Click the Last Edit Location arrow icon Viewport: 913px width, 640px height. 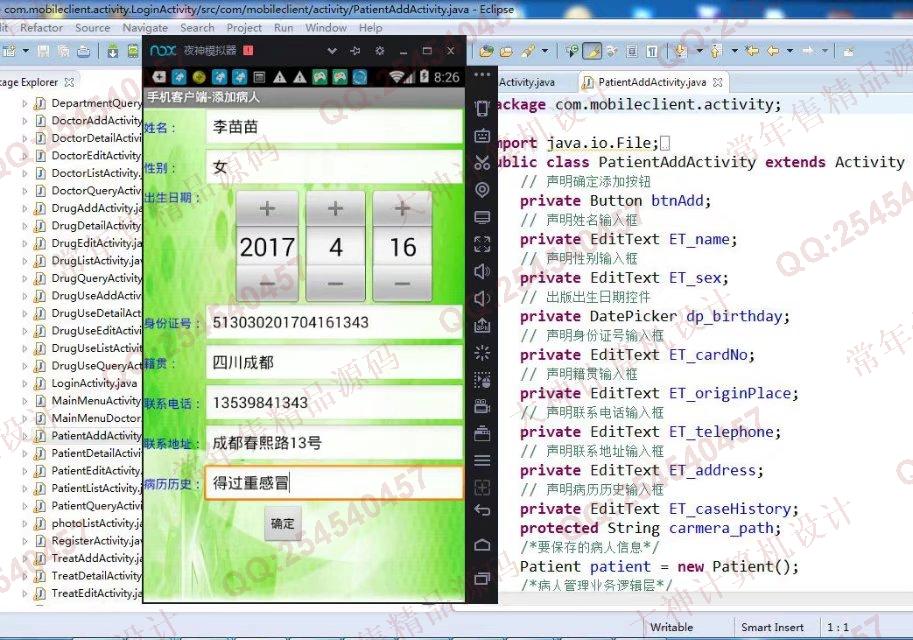coord(752,51)
